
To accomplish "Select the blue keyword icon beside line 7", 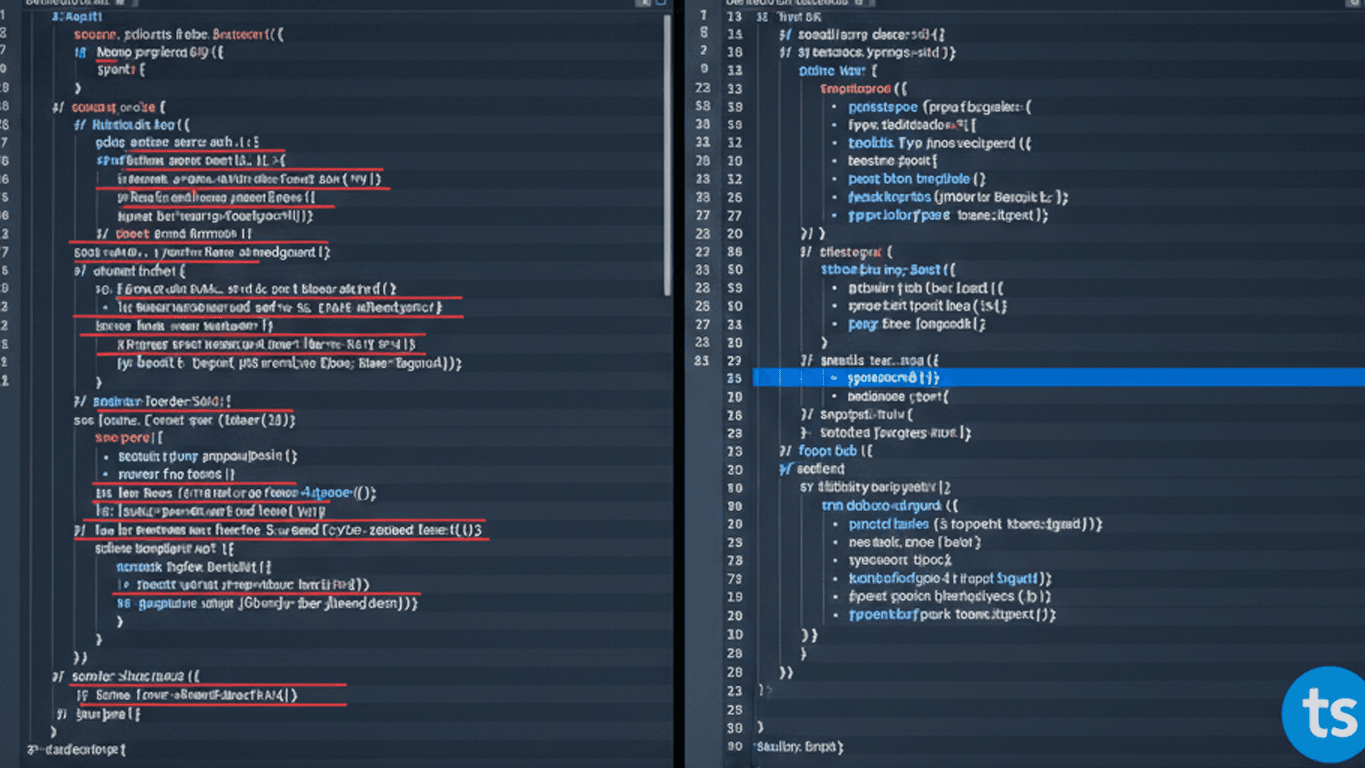I will pyautogui.click(x=78, y=52).
